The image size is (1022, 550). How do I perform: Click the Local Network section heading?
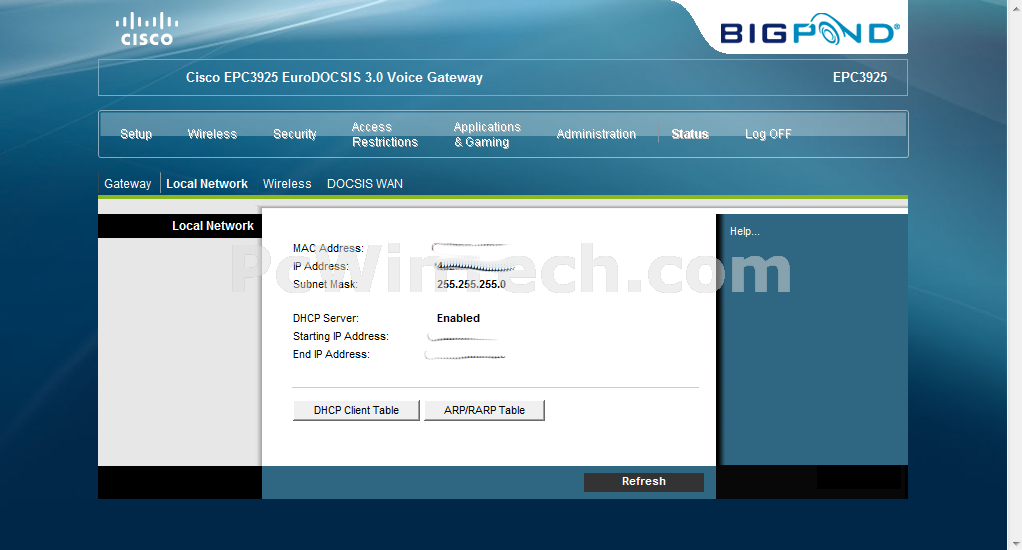pyautogui.click(x=212, y=225)
